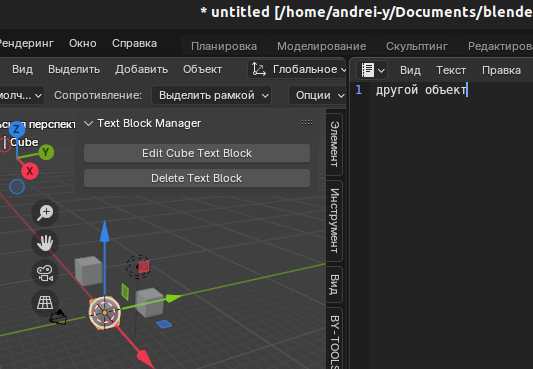
Task: Open the partially visible умолч... dropdown
Action: click(x=21, y=95)
